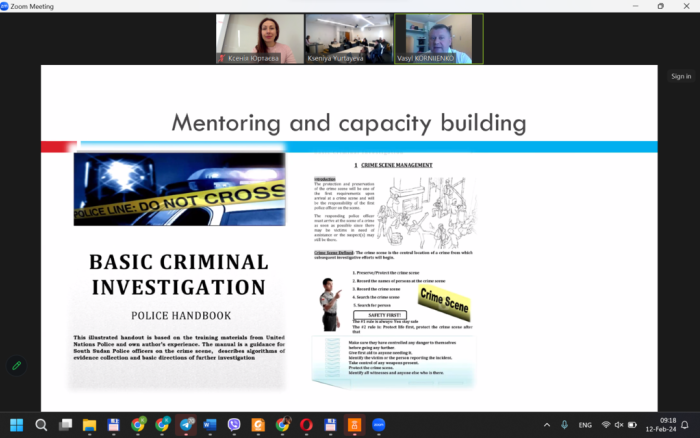Toggle the microphone icon in system tray

pyautogui.click(x=565, y=425)
